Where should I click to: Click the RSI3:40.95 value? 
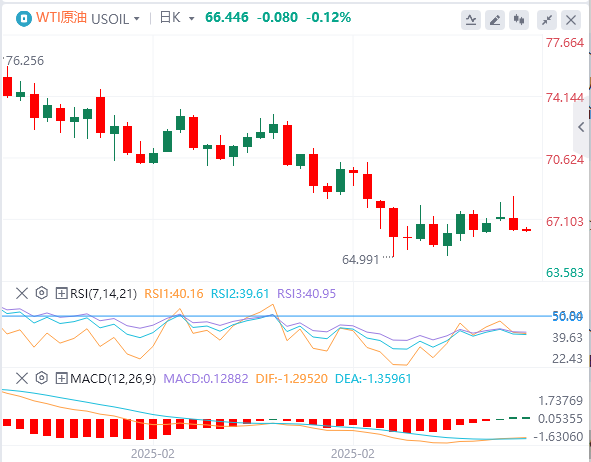306,294
